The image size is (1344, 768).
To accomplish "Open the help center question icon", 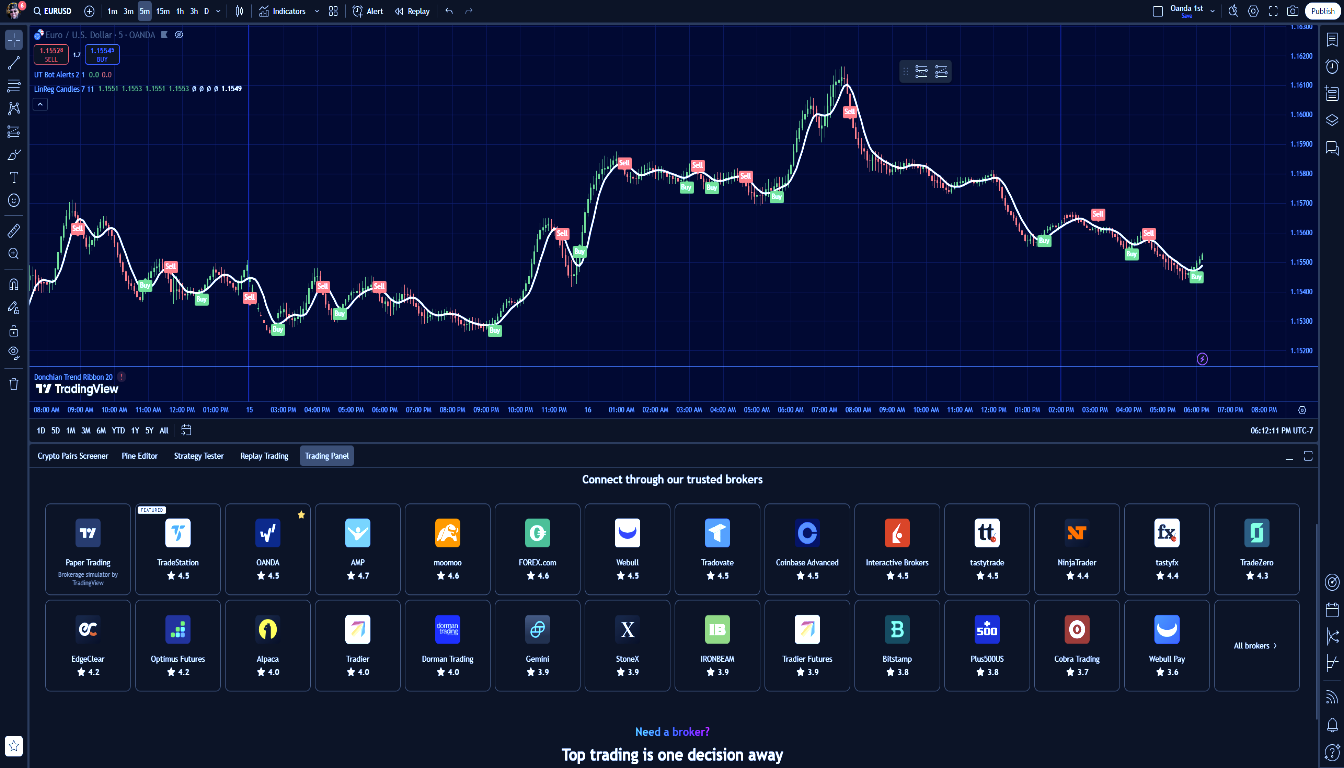I will click(1332, 751).
